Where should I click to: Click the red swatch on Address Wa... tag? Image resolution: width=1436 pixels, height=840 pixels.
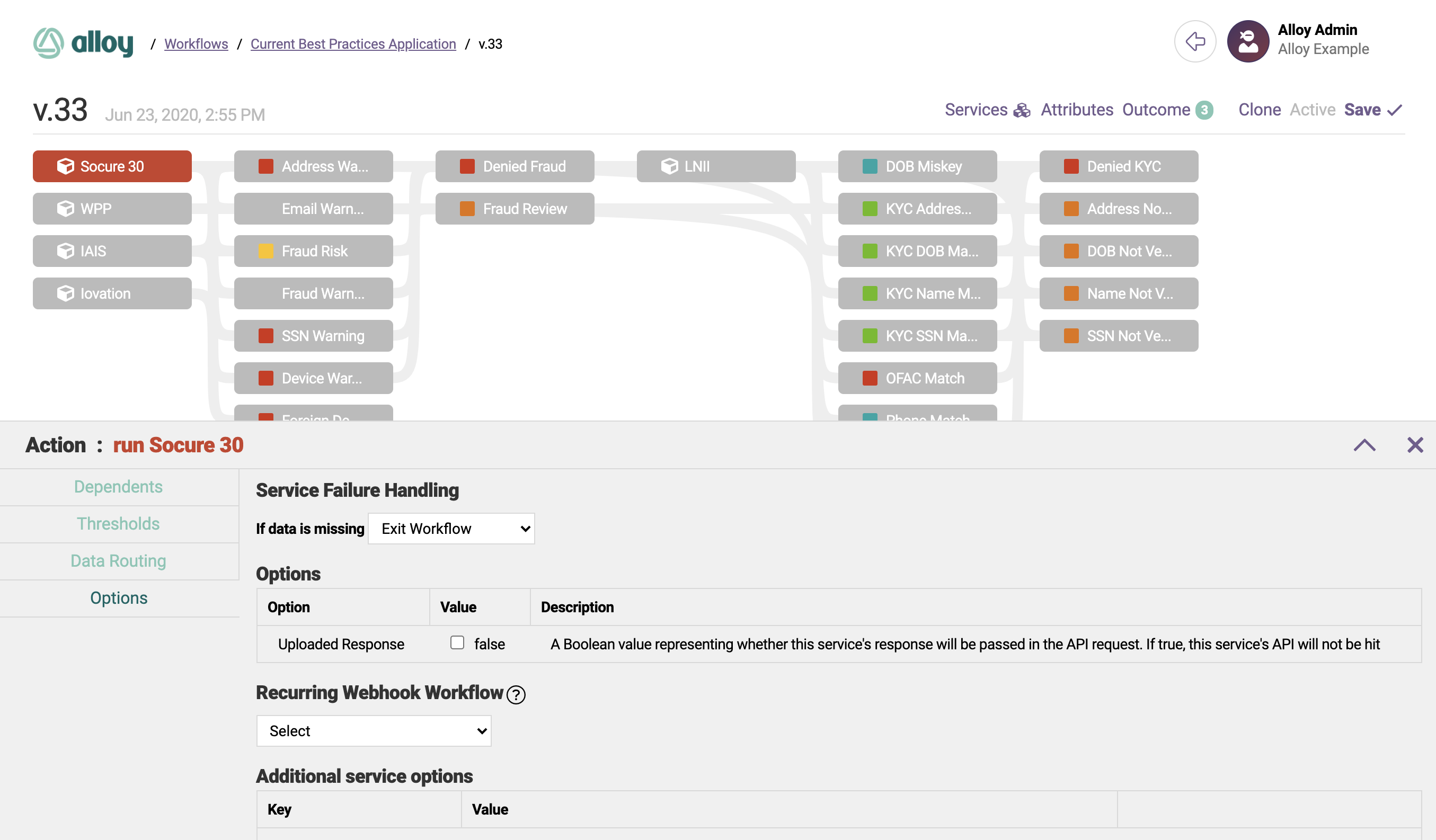click(266, 166)
